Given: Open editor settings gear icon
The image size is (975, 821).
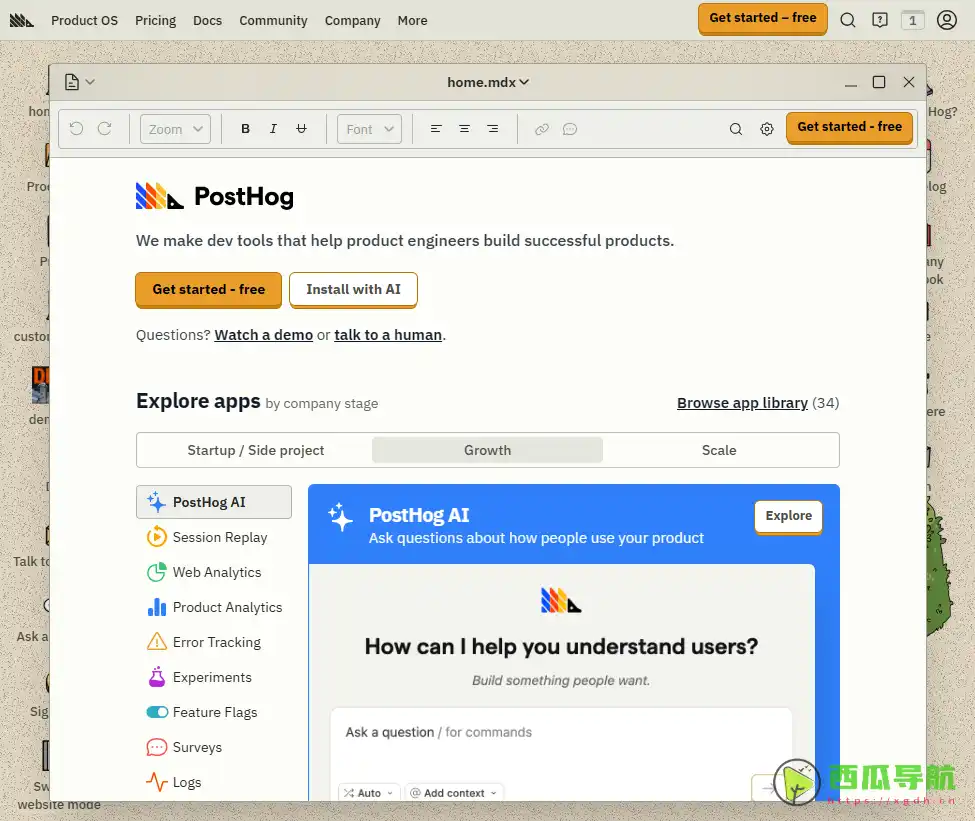Looking at the screenshot, I should [x=767, y=129].
